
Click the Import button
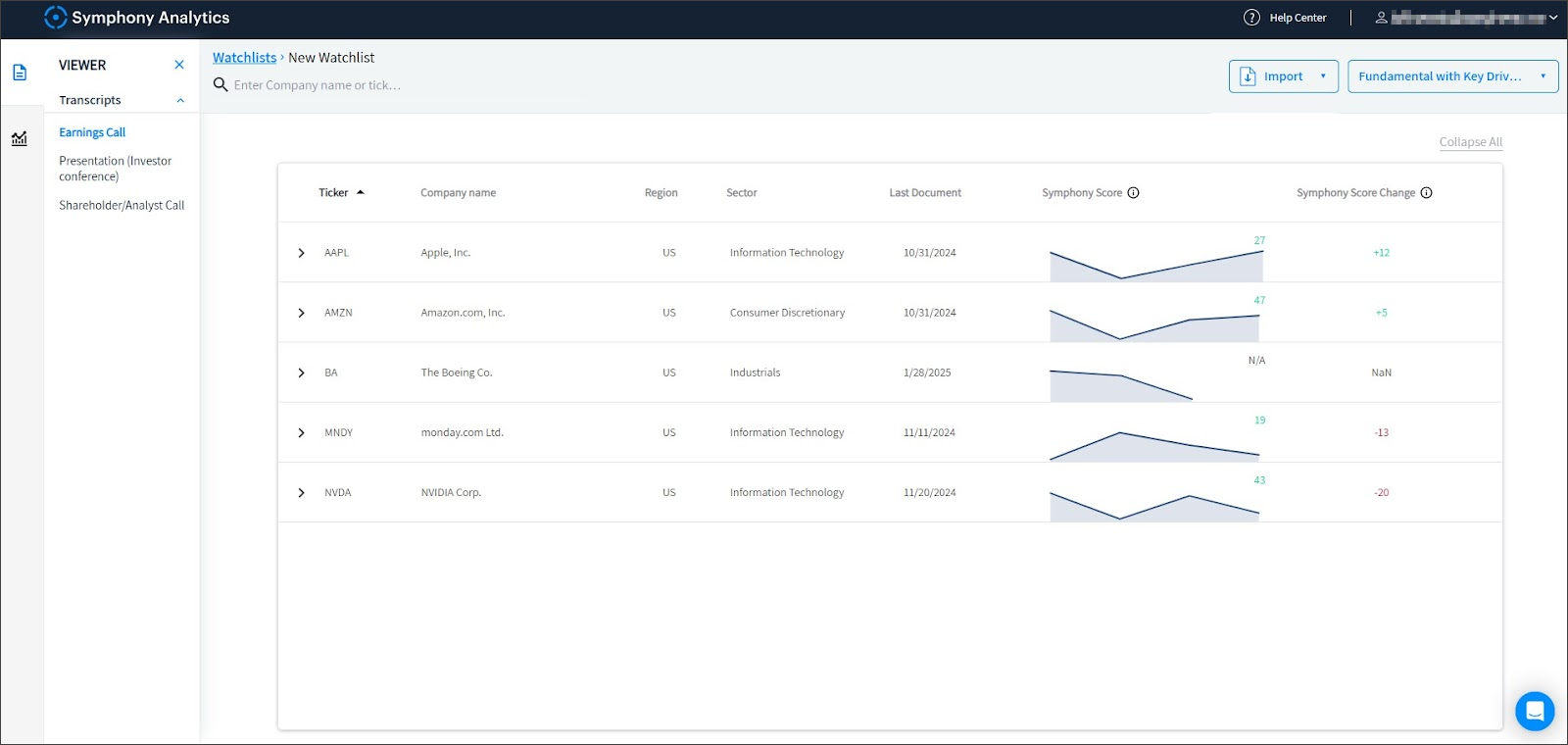[x=1284, y=76]
